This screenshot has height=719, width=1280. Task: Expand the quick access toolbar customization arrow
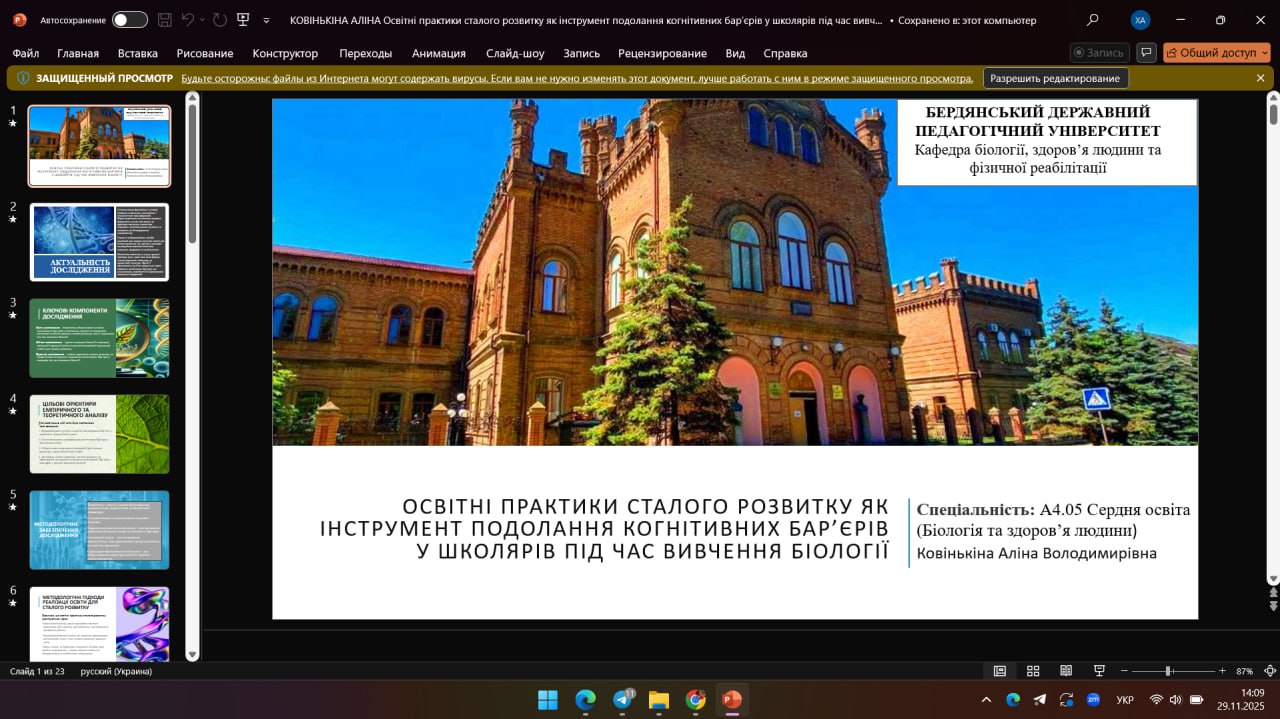[x=266, y=20]
